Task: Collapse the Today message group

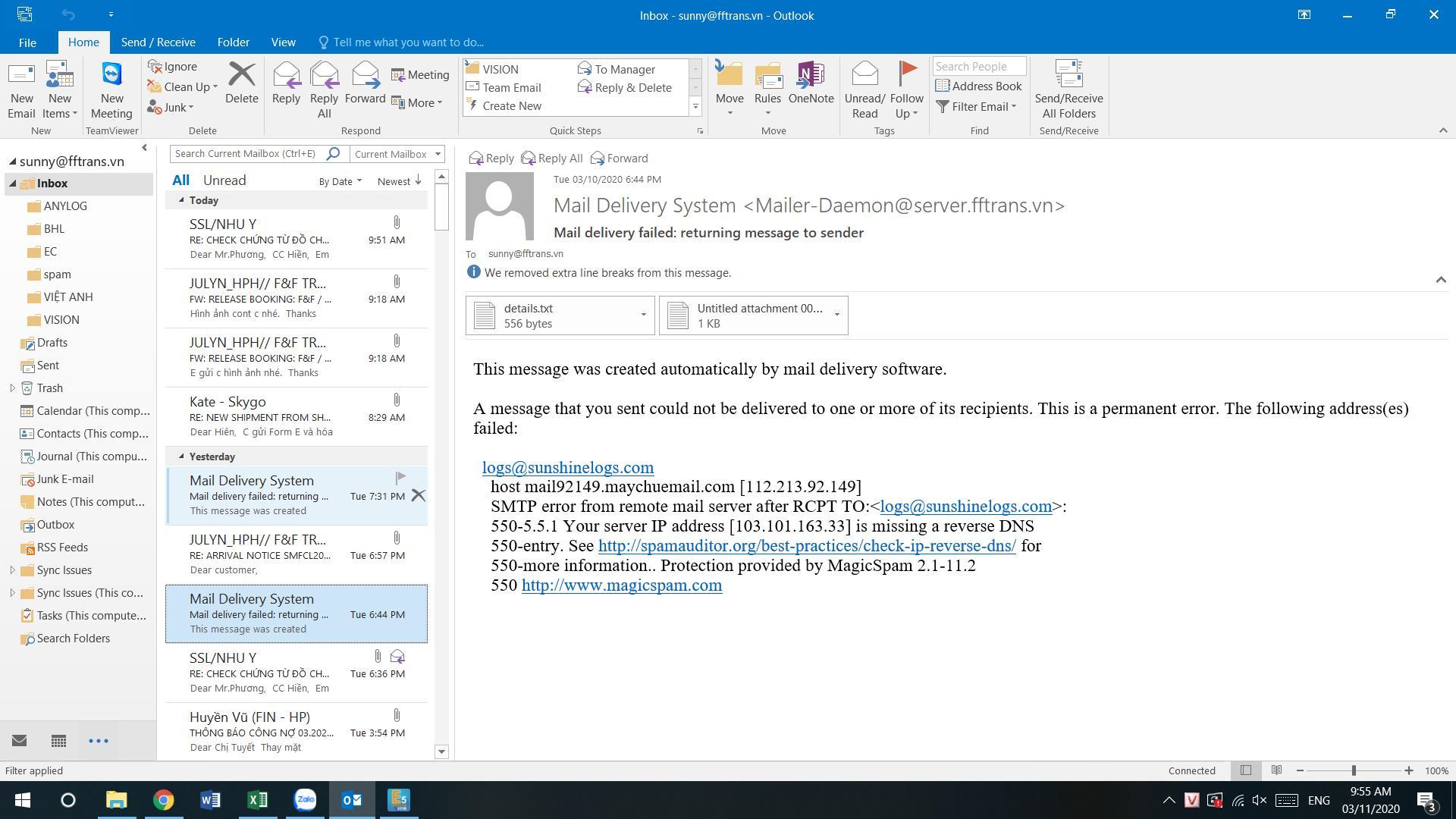Action: pos(181,200)
